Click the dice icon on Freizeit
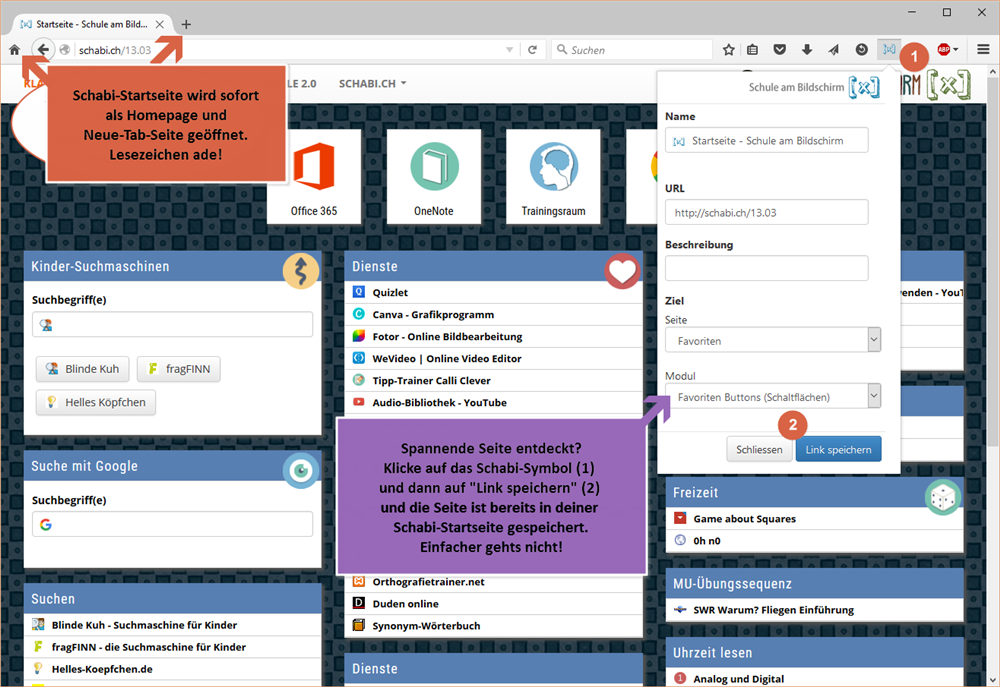 click(943, 497)
